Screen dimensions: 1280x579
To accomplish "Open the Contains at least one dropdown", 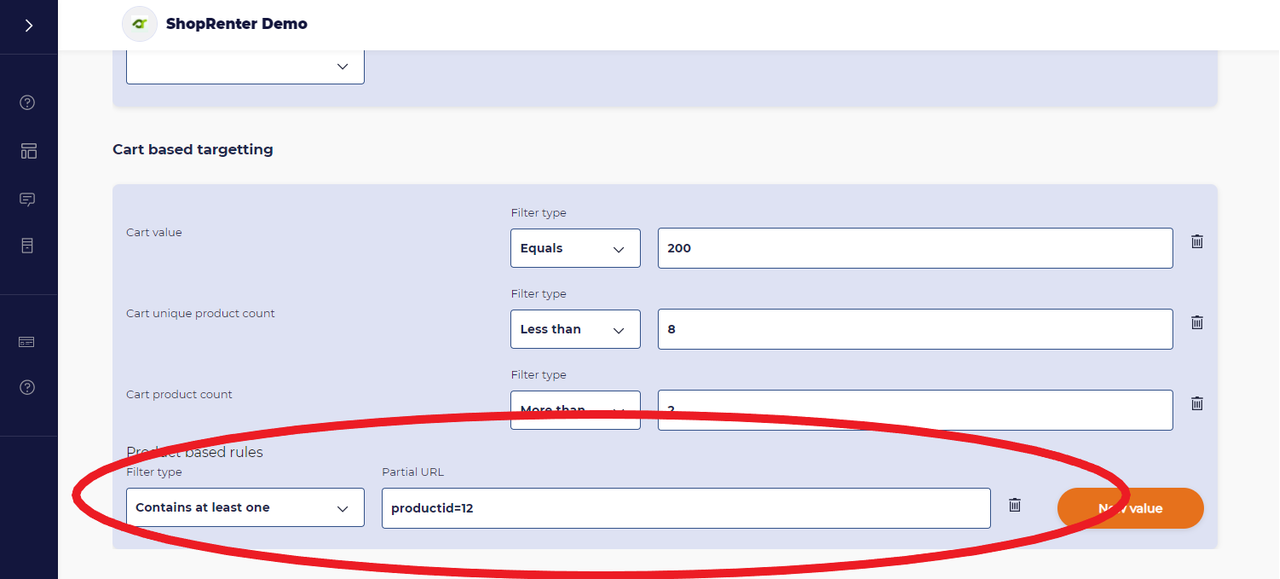I will 245,507.
